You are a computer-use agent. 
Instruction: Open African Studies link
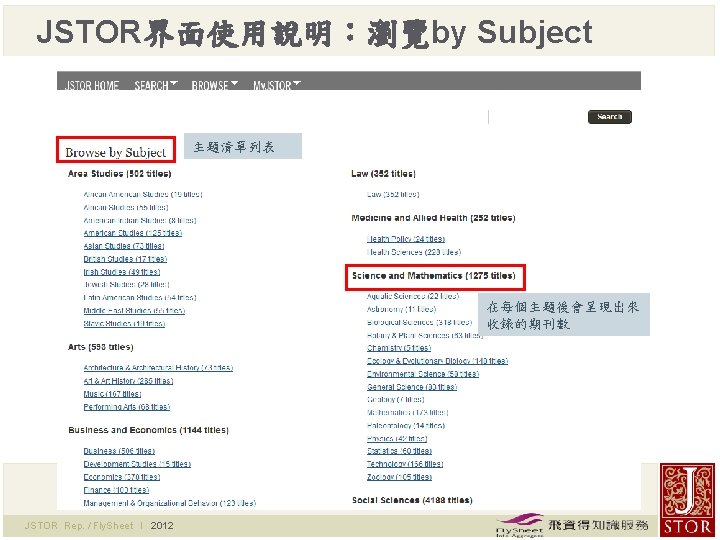point(126,207)
